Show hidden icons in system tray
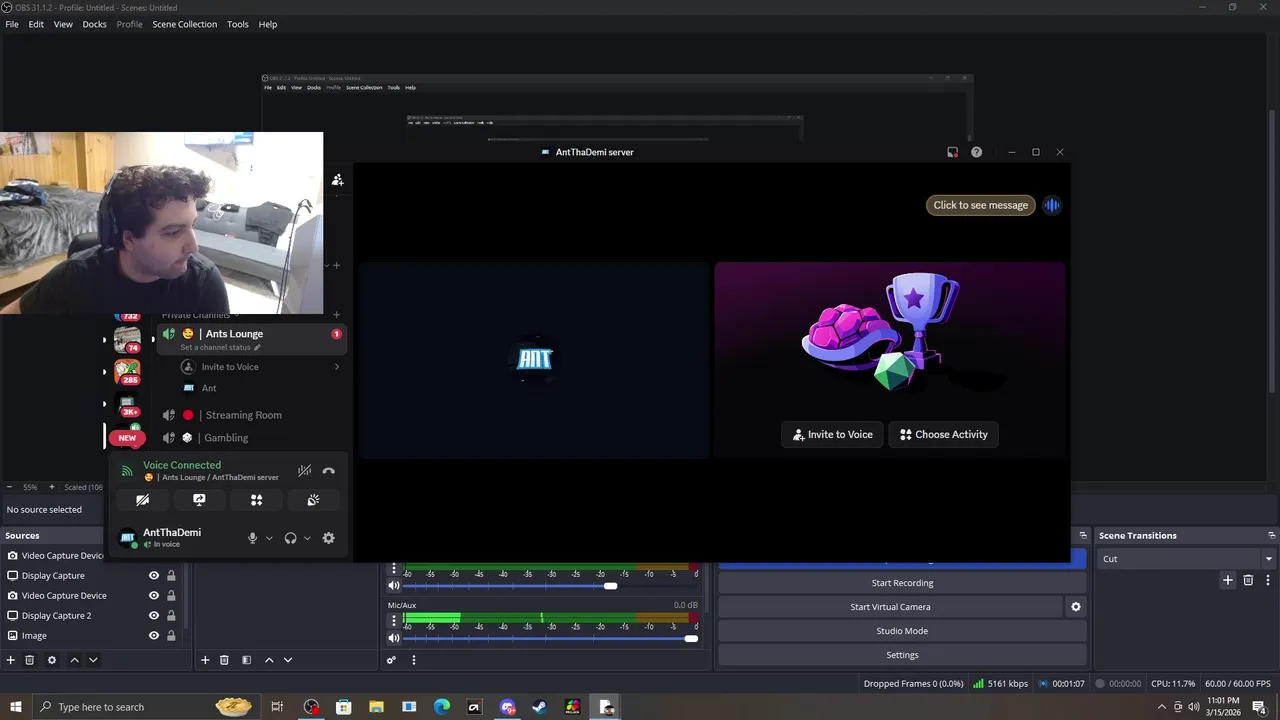Viewport: 1280px width, 720px height. (1162, 707)
